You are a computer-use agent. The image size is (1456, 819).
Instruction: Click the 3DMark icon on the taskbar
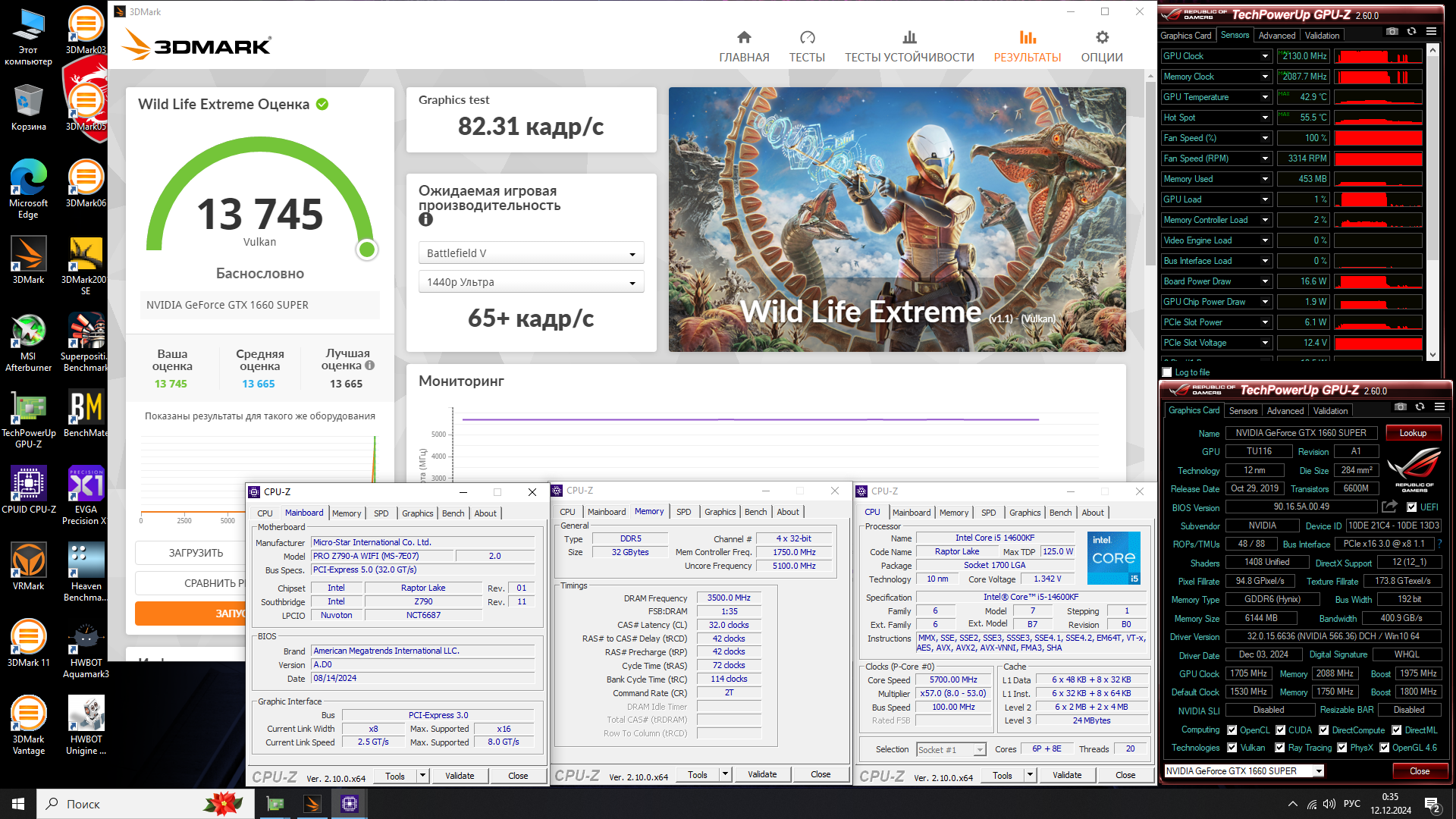[312, 804]
